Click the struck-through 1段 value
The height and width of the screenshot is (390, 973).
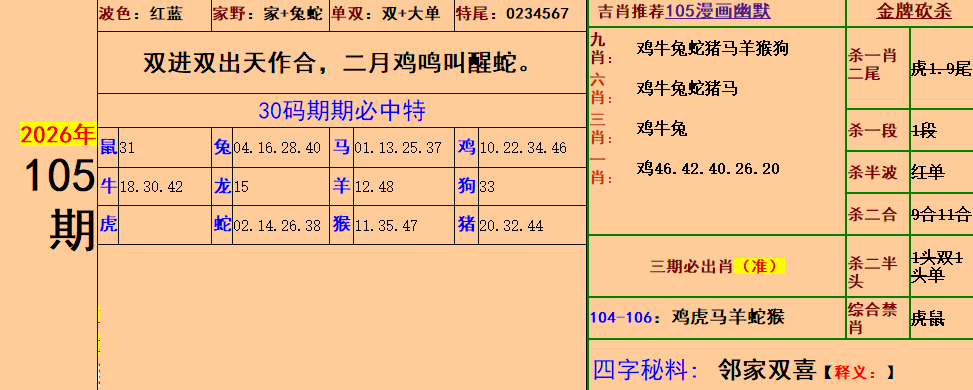[x=924, y=131]
